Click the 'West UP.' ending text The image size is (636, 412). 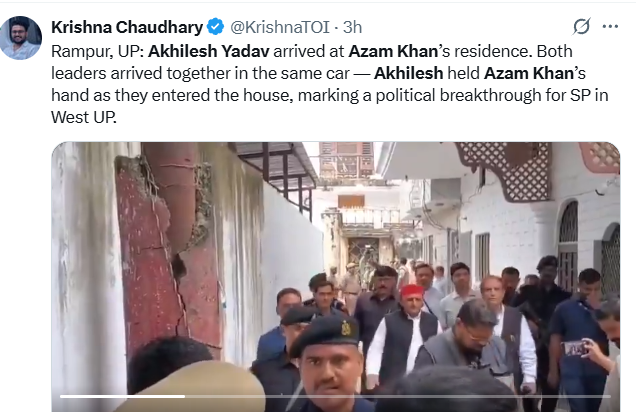tap(84, 117)
